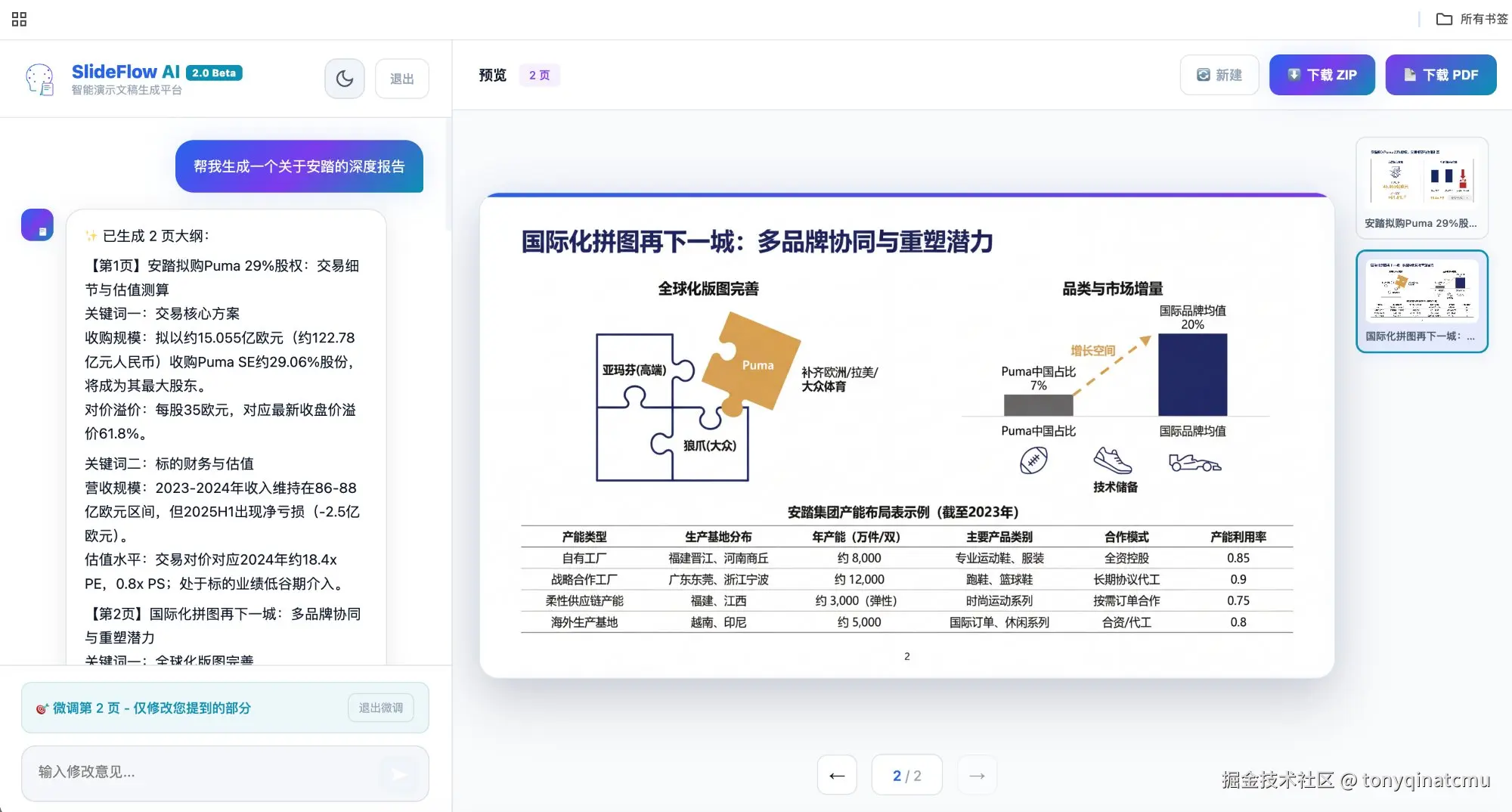Select the outline line 关键词二：标的财务与估值
The width and height of the screenshot is (1512, 812).
coord(169,463)
